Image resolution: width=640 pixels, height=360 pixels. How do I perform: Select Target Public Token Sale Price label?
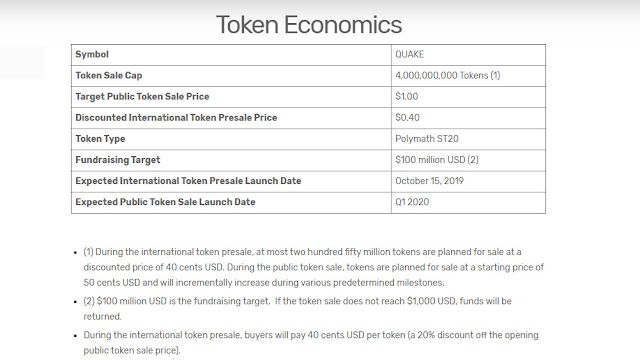(142, 97)
